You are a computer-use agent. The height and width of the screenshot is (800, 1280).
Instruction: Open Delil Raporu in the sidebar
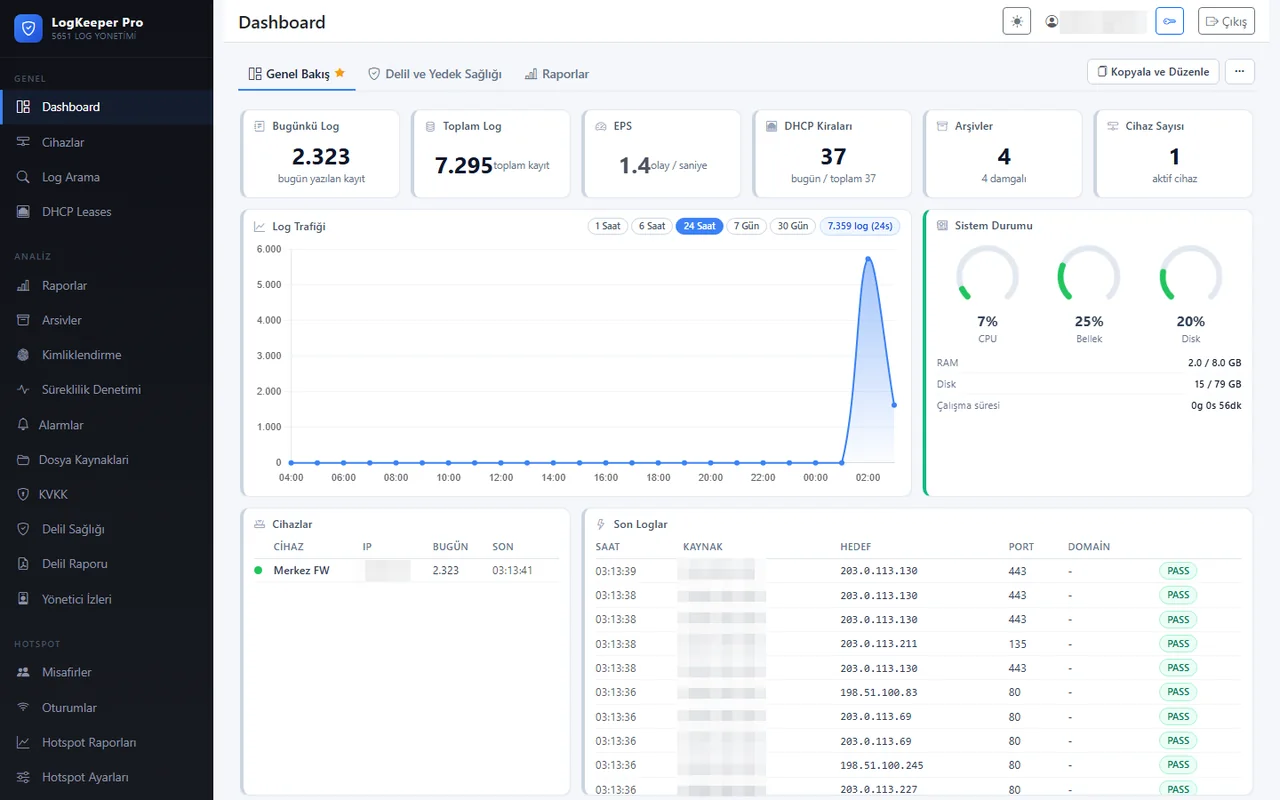click(106, 564)
